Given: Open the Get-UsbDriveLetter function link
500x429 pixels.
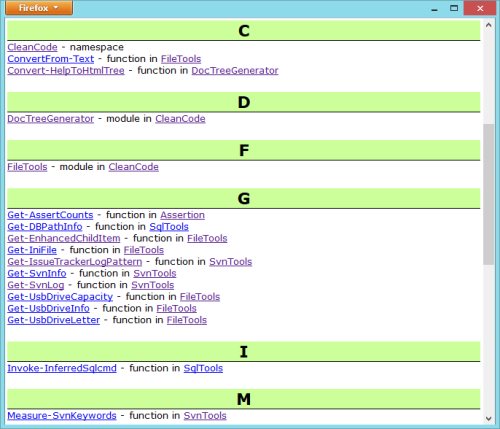Looking at the screenshot, I should tap(54, 320).
